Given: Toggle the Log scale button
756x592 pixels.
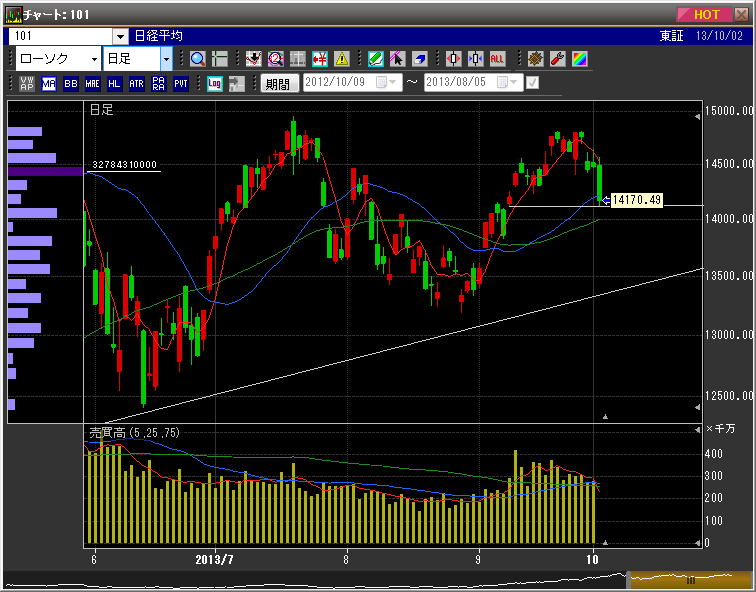Looking at the screenshot, I should tap(215, 84).
